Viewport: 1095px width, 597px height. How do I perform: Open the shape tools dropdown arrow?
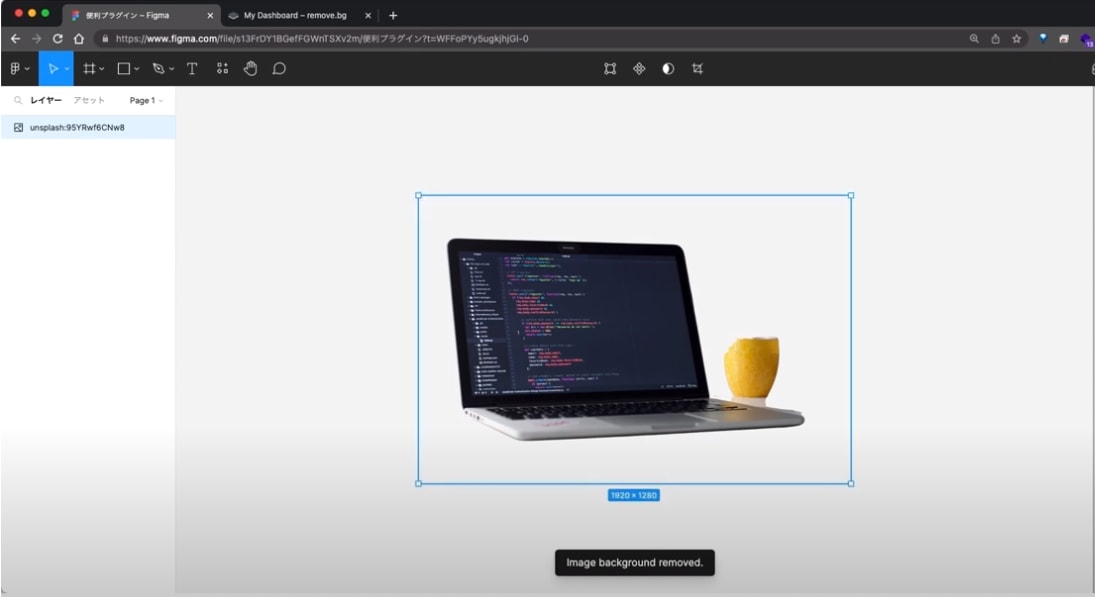coord(137,69)
